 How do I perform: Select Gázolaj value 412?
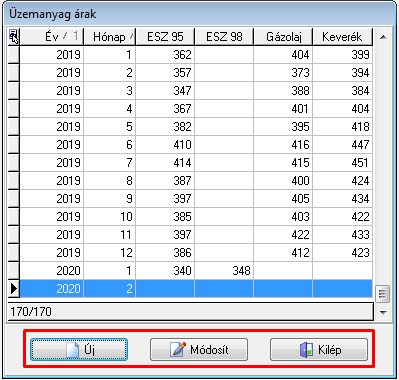[x=283, y=253]
